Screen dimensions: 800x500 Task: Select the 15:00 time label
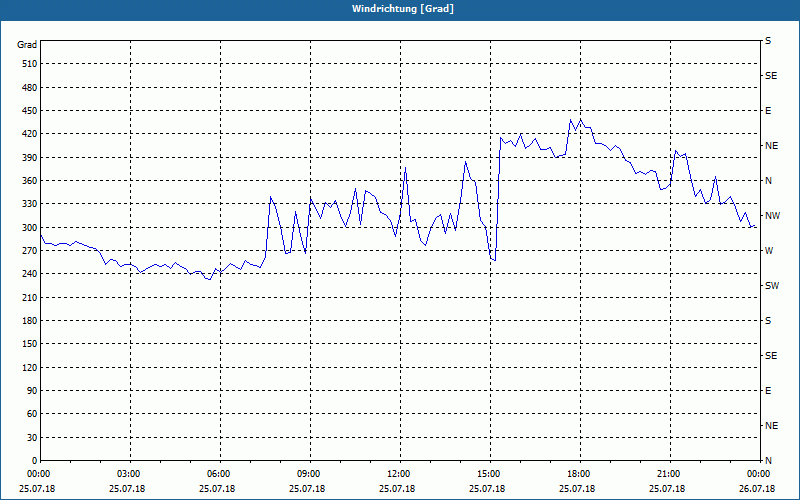488,474
